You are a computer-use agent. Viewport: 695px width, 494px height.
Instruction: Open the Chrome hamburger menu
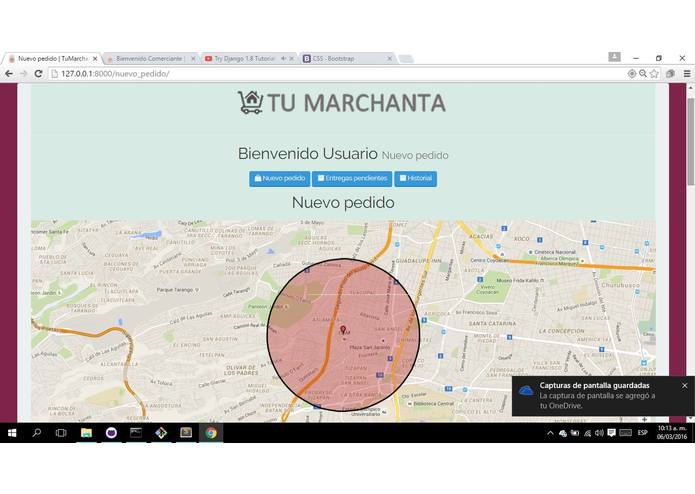687,74
